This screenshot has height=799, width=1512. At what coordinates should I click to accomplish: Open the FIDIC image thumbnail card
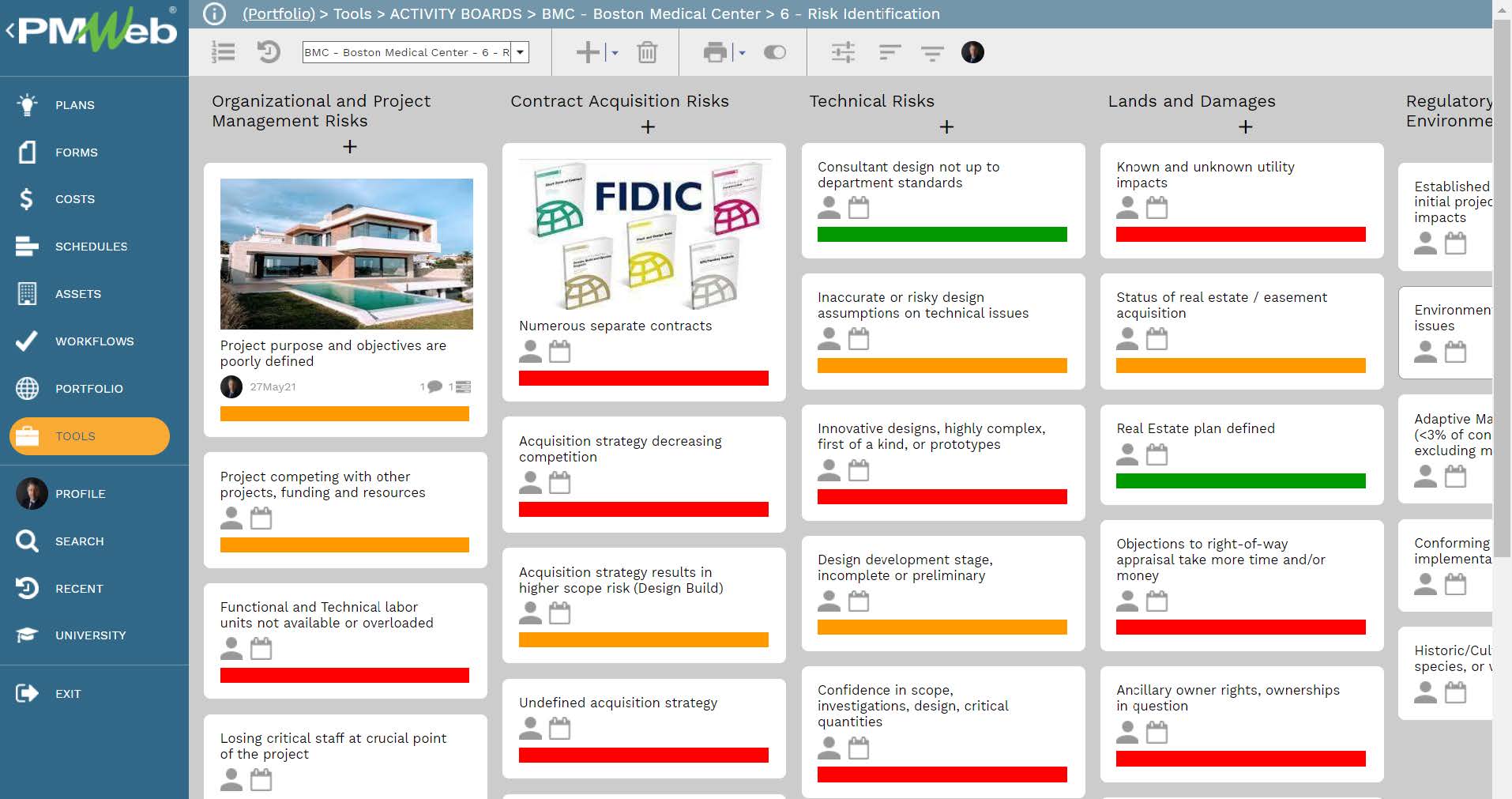point(644,236)
